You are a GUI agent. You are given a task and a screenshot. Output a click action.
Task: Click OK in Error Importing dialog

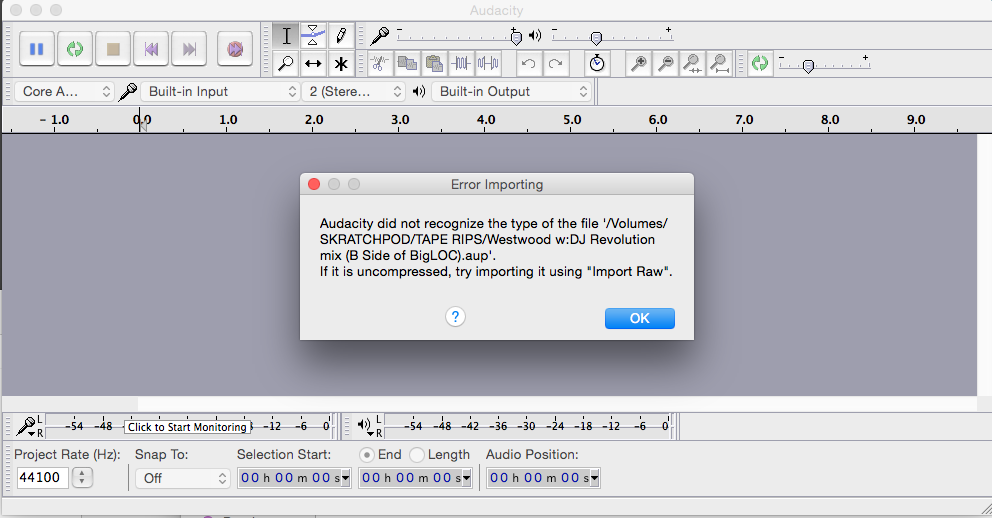coord(640,318)
